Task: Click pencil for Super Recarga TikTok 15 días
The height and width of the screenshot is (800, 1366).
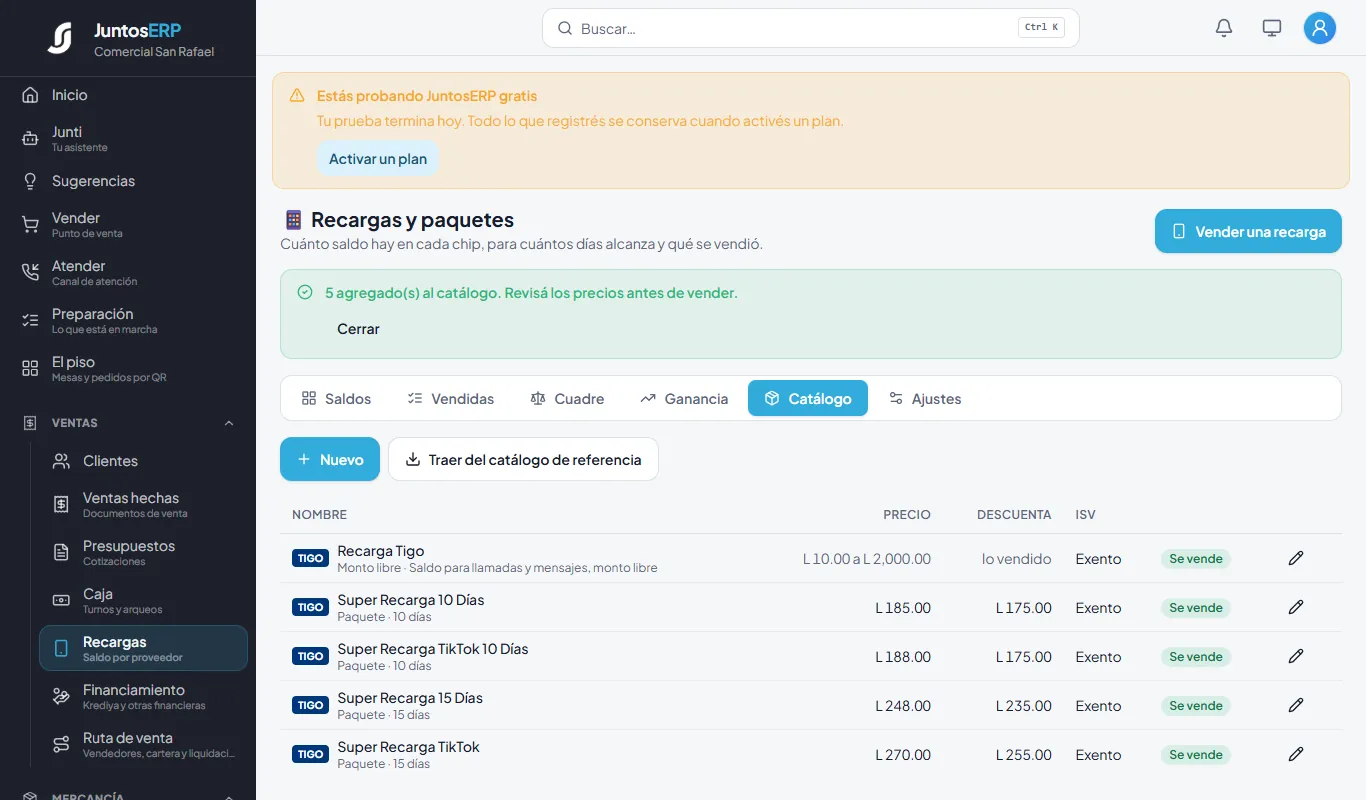Action: (x=1296, y=754)
